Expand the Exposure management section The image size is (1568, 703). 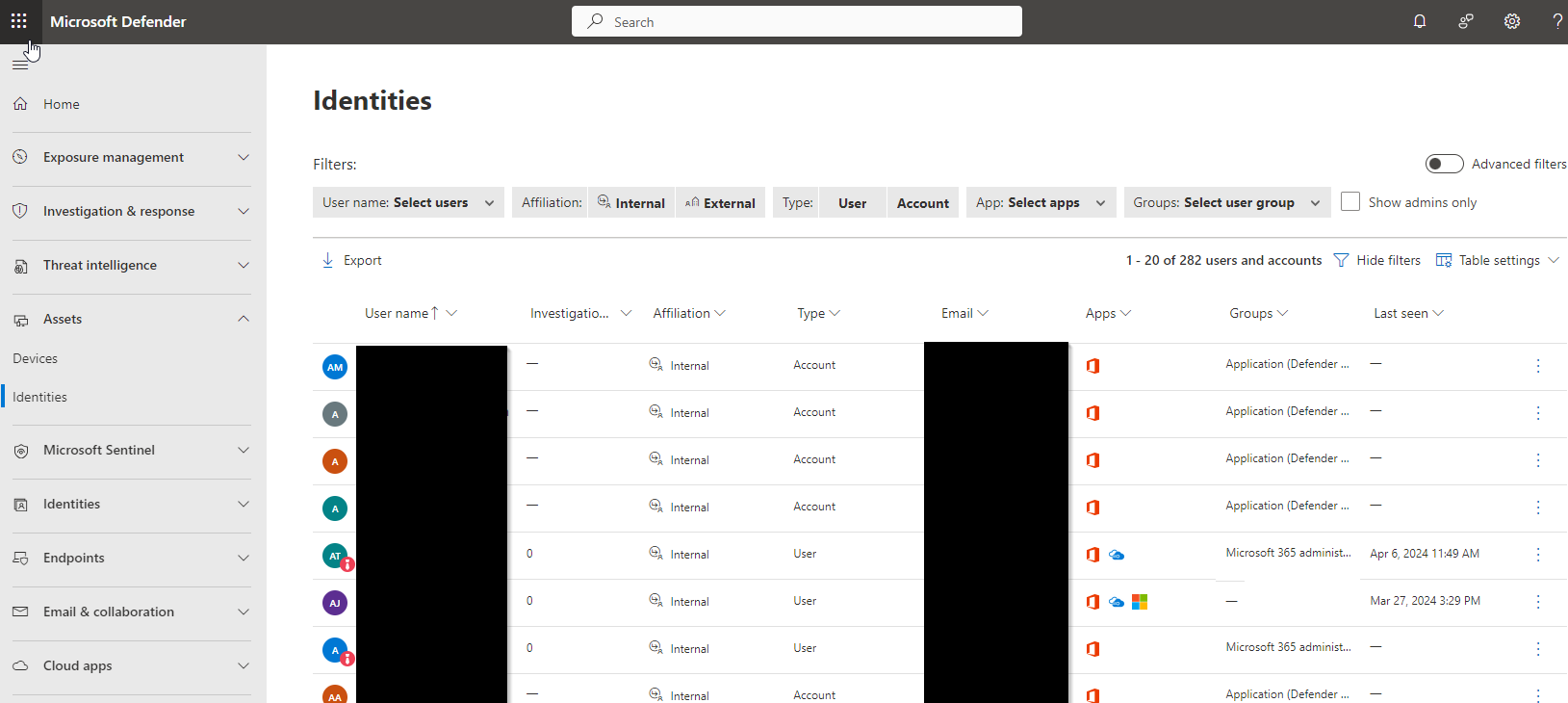pos(244,157)
